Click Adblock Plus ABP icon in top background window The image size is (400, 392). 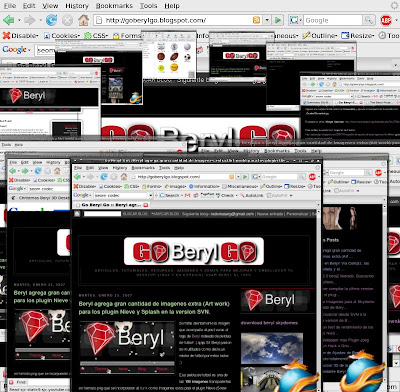tap(386, 20)
